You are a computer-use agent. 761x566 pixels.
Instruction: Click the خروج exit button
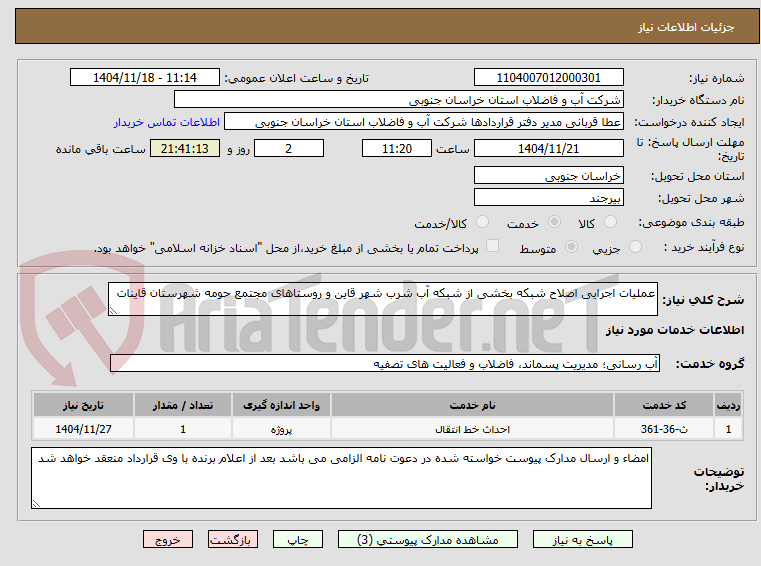[167, 540]
